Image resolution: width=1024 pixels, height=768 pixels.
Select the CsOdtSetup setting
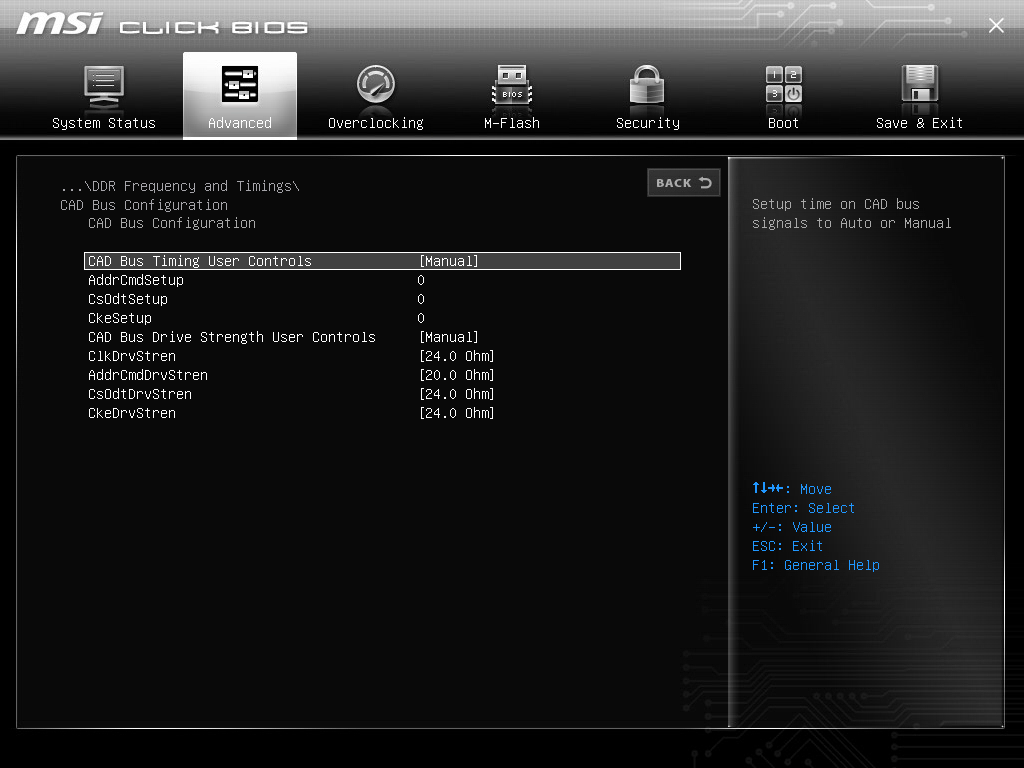click(128, 299)
